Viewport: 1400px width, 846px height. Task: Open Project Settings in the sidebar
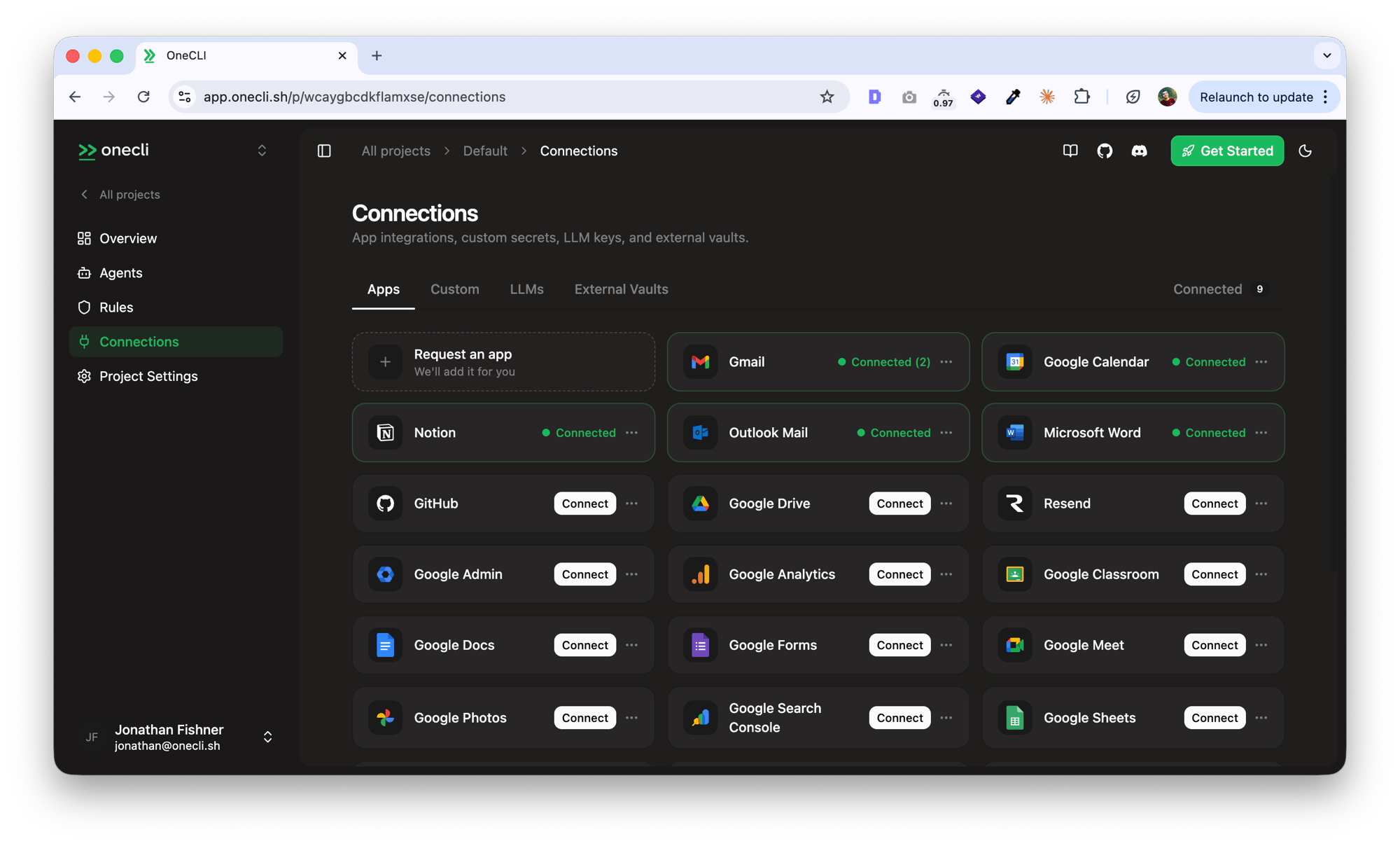176,376
